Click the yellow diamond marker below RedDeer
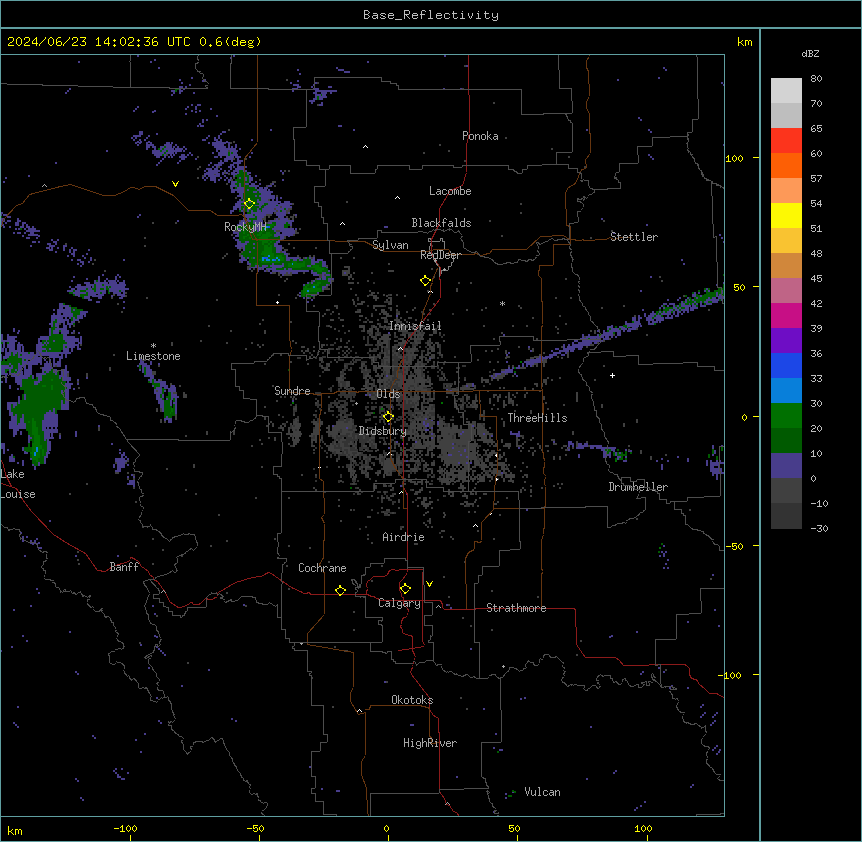Image resolution: width=862 pixels, height=842 pixels. tap(426, 281)
